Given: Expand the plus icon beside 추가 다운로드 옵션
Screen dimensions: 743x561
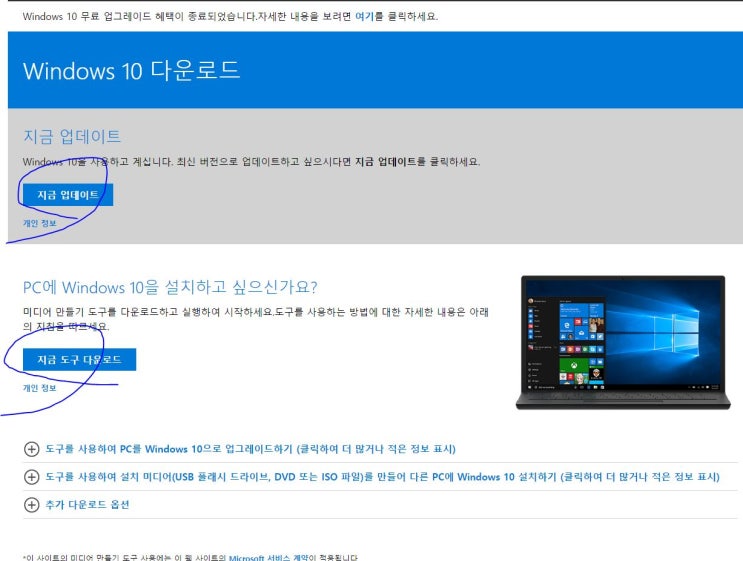Looking at the screenshot, I should point(31,505).
